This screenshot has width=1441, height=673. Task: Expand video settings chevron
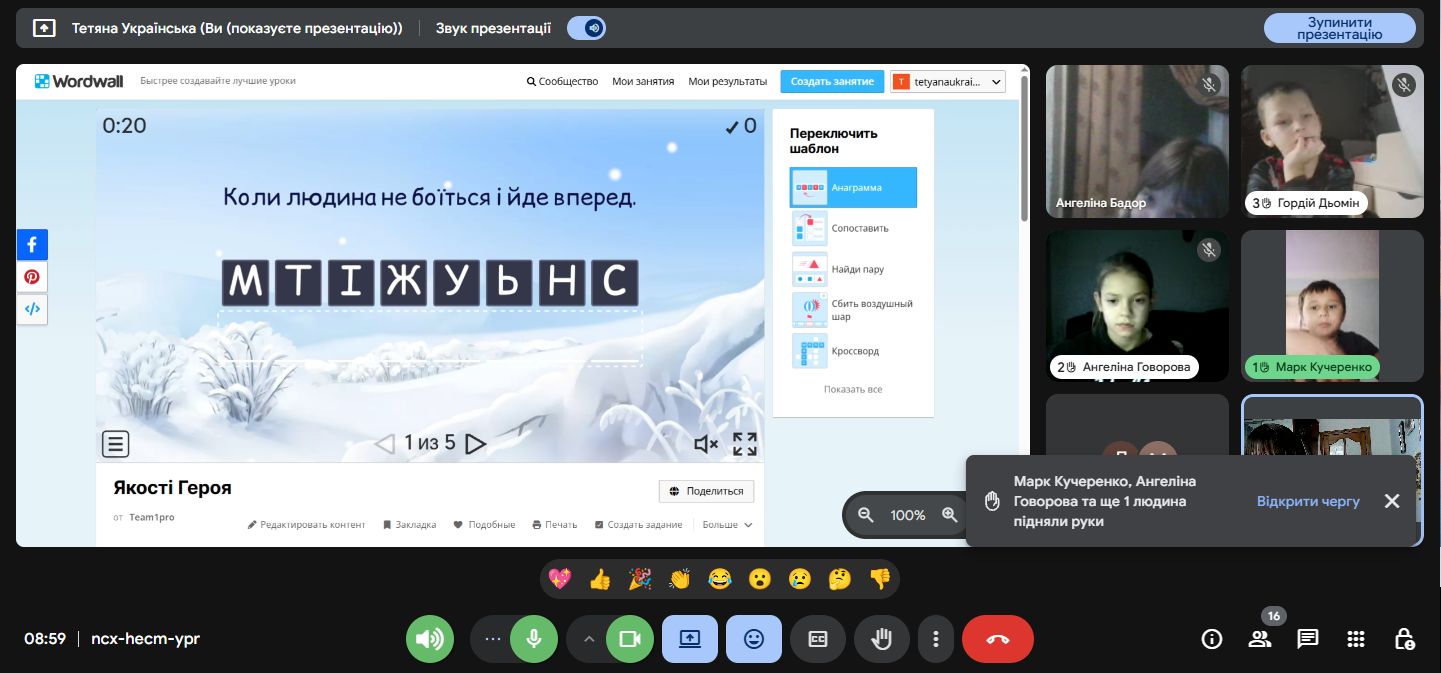589,639
